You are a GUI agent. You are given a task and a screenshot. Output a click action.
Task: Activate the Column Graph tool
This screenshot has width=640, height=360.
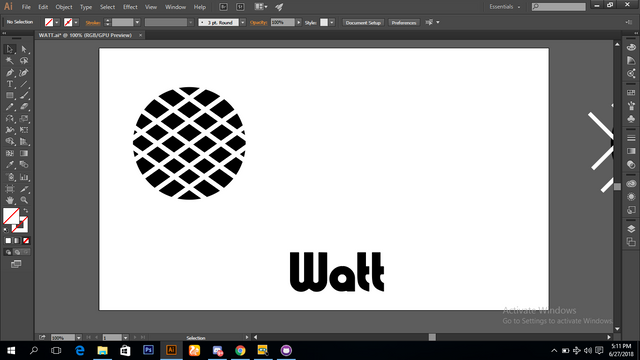coord(24,177)
